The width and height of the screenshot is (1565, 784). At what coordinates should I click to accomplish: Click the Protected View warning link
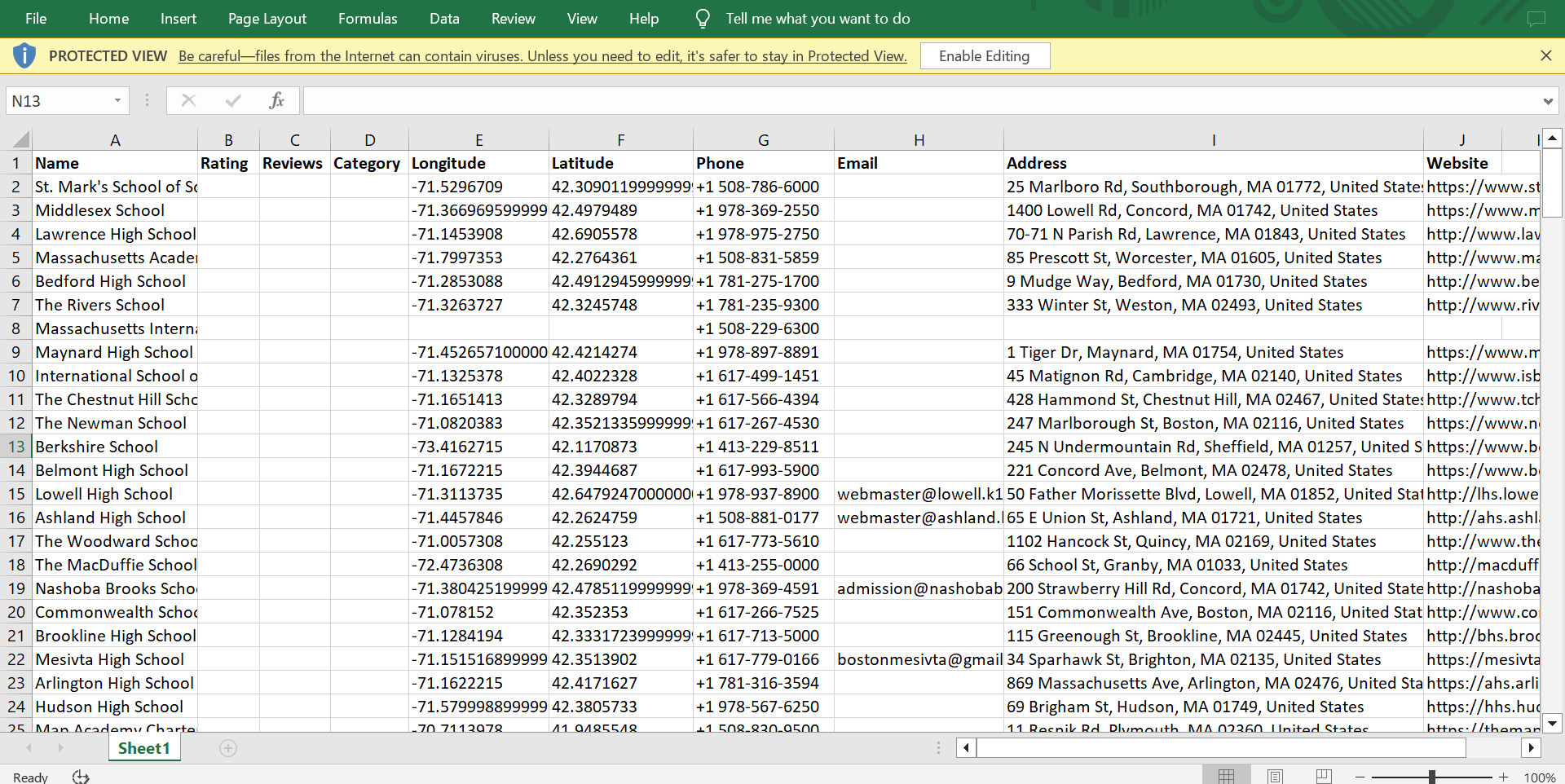[542, 56]
